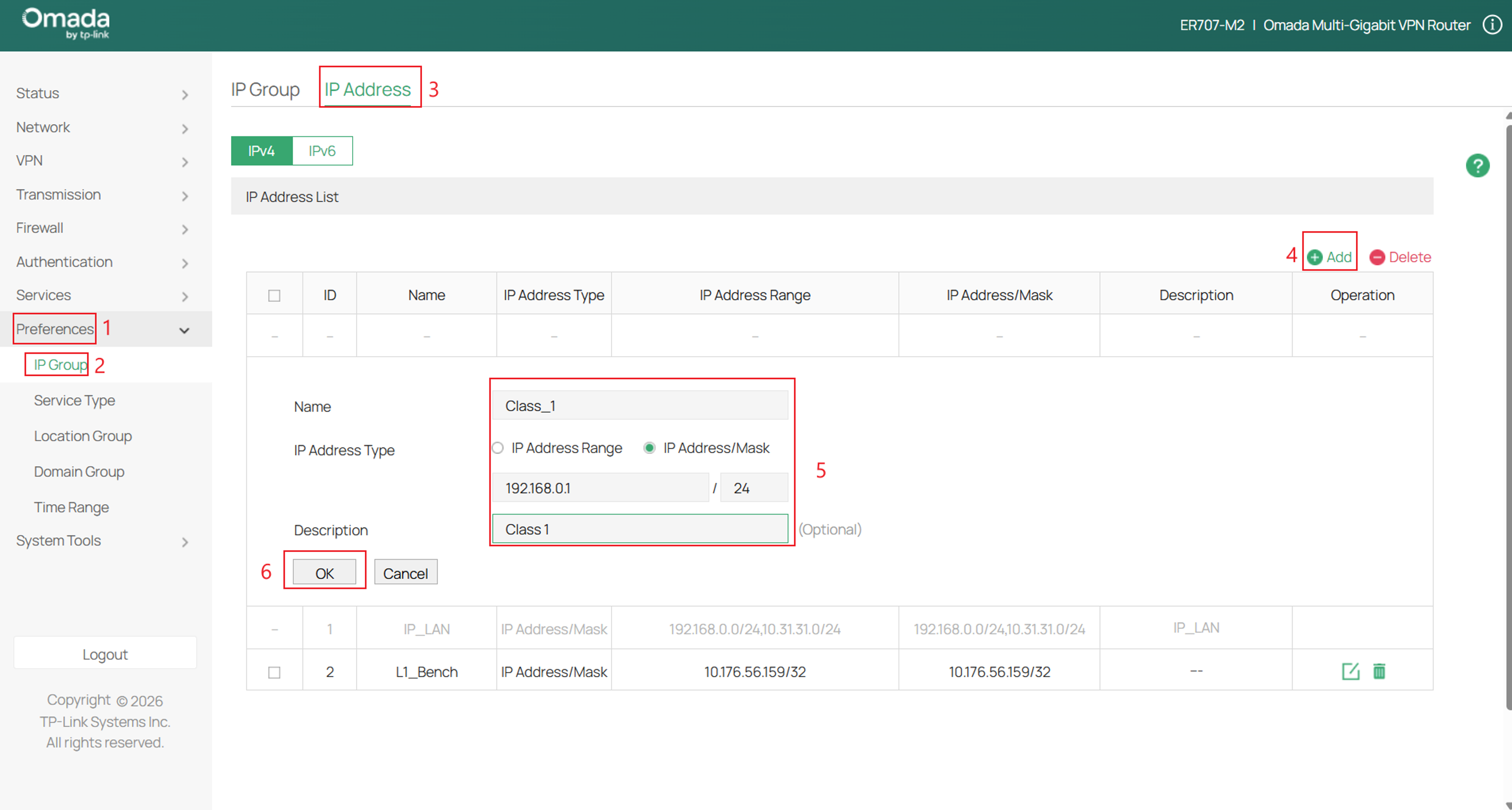Click the Logout button
The height and width of the screenshot is (810, 1512).
click(x=105, y=654)
